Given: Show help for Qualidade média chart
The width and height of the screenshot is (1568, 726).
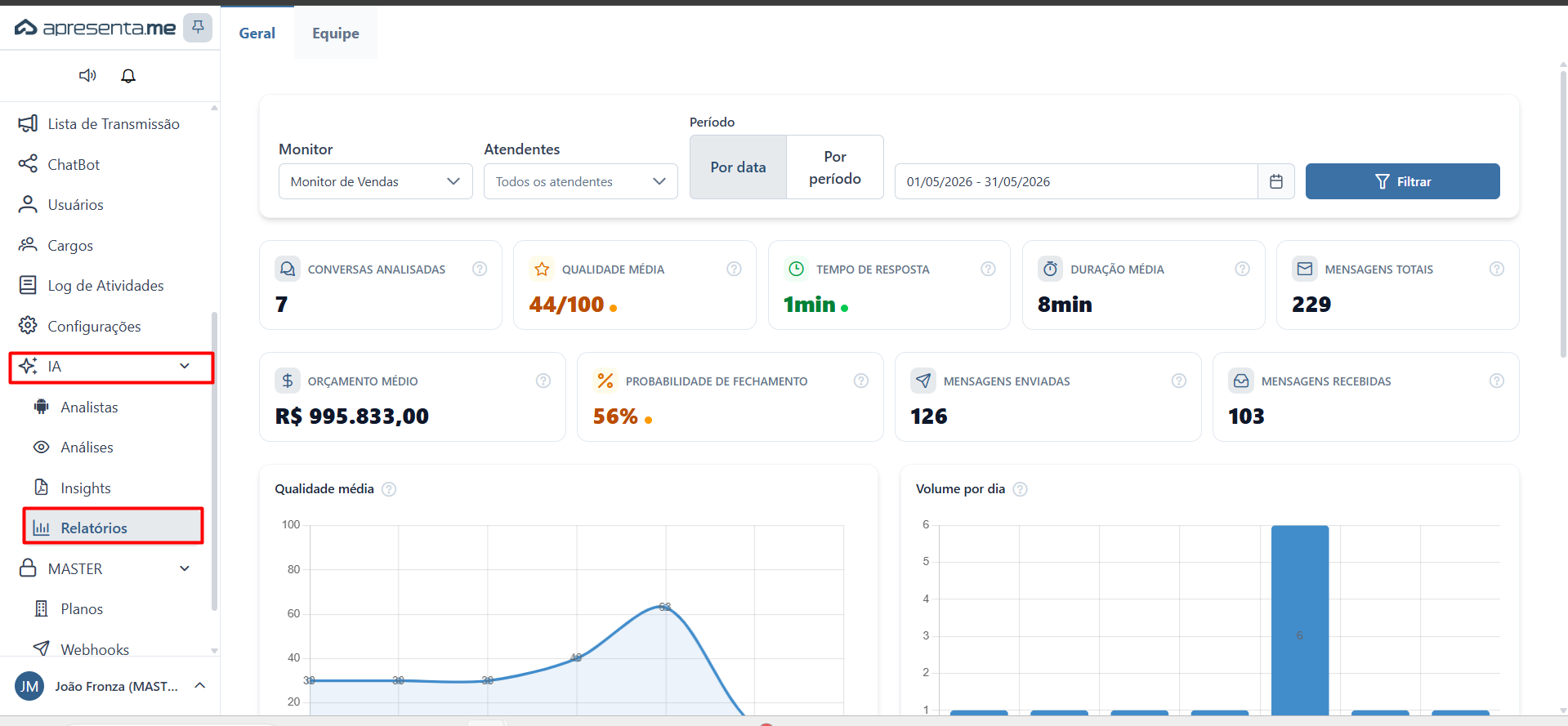Looking at the screenshot, I should point(390,489).
